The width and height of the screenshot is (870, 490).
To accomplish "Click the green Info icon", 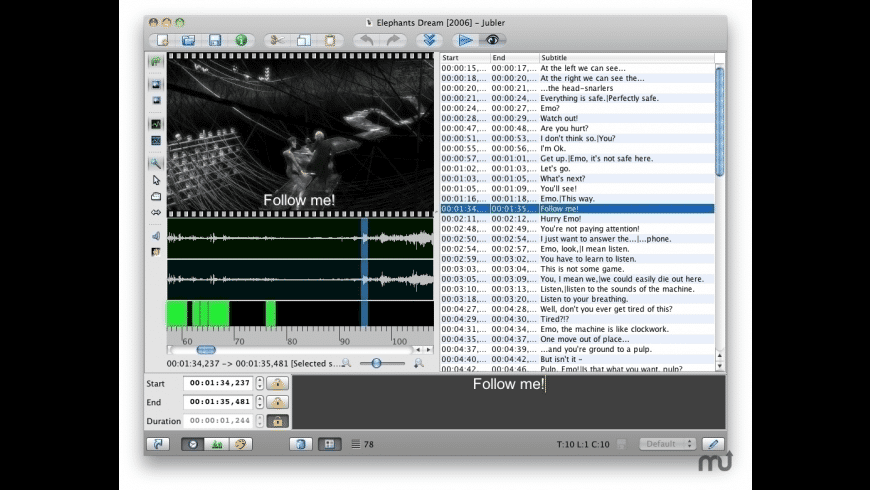I will tap(241, 40).
